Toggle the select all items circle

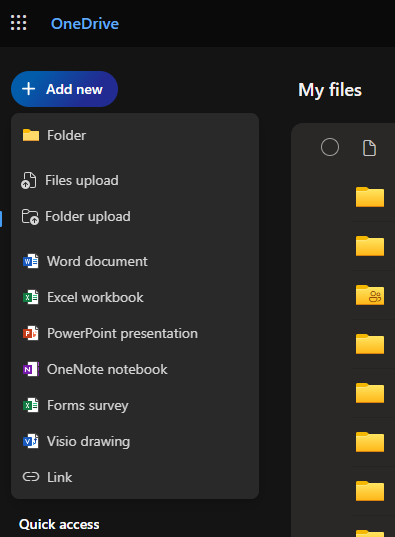tap(330, 147)
